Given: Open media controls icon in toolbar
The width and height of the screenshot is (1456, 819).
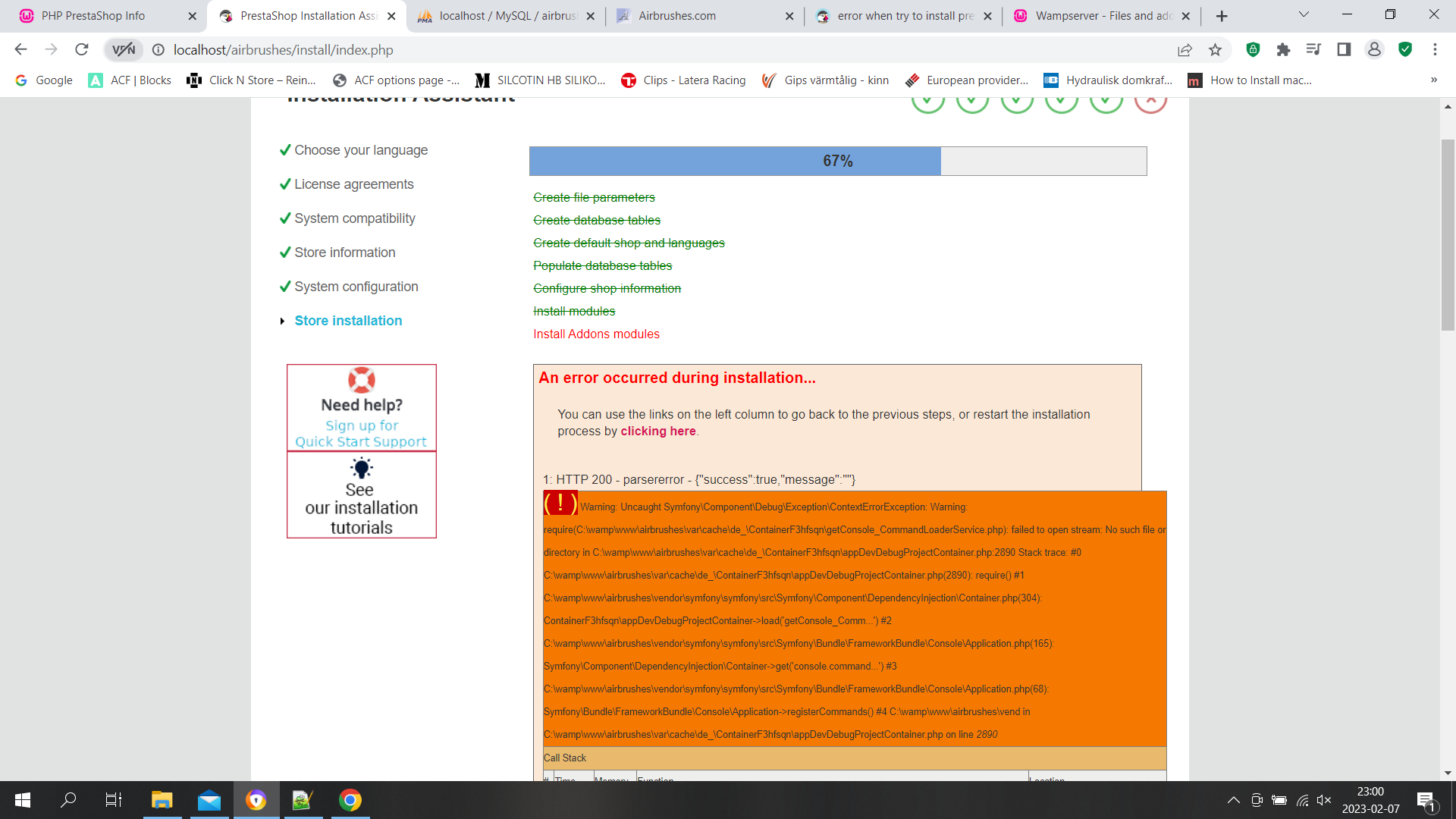Looking at the screenshot, I should click(1313, 49).
